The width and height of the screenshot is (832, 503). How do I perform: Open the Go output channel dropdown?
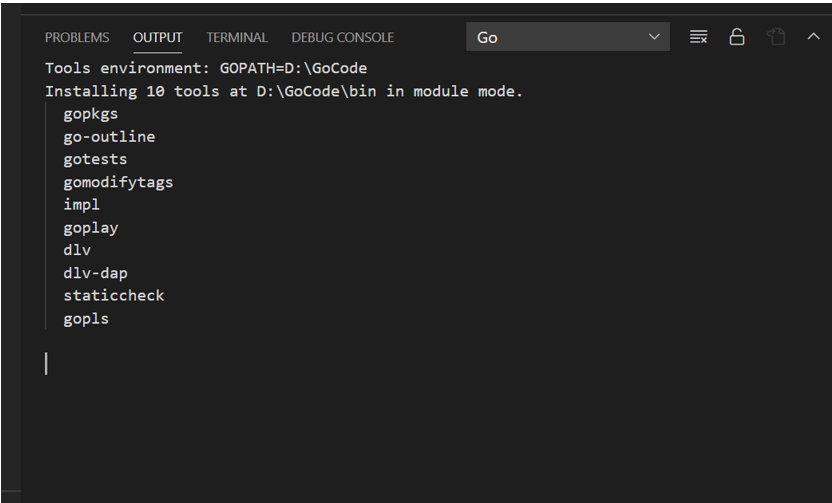coord(568,38)
